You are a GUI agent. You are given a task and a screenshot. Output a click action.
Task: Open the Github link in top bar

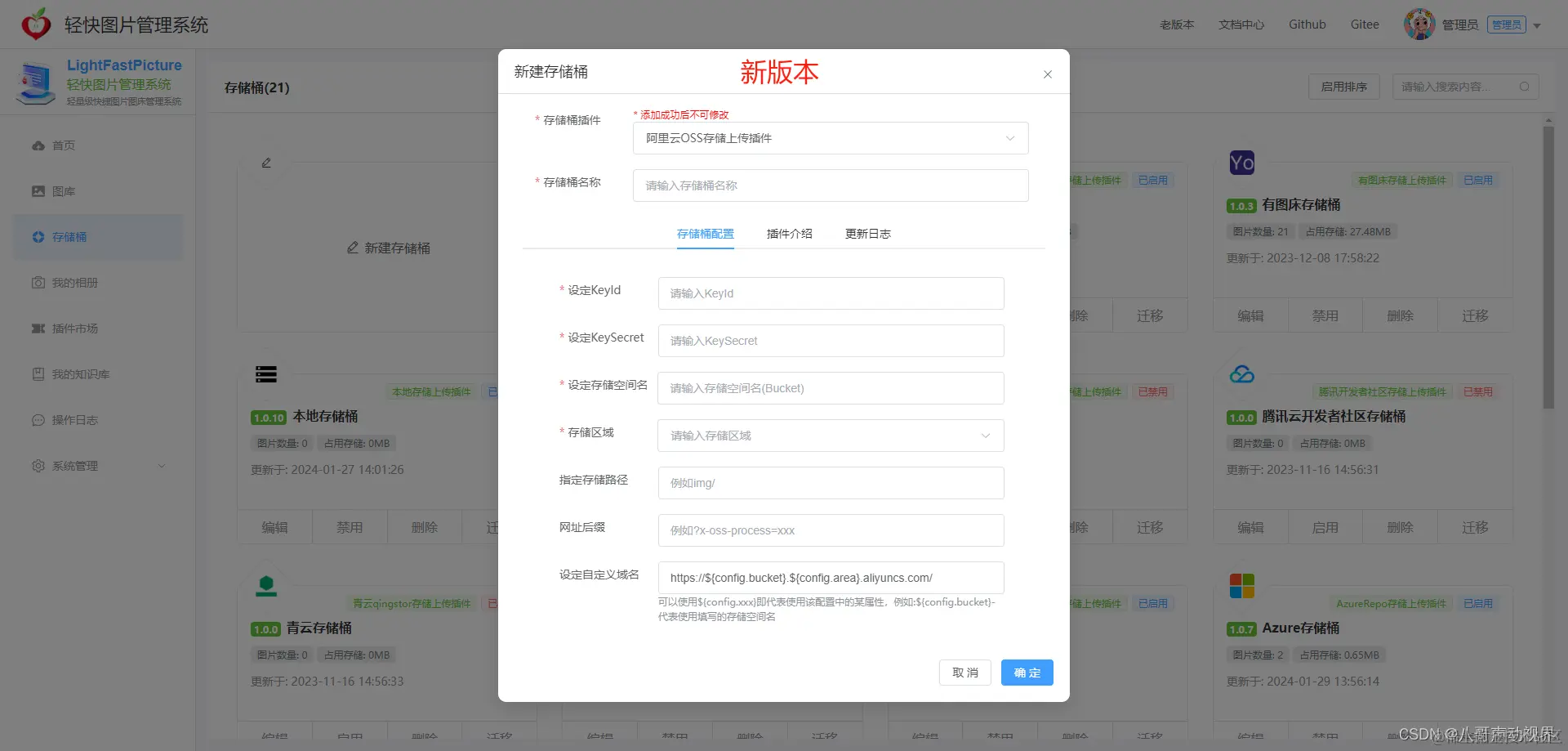point(1307,25)
